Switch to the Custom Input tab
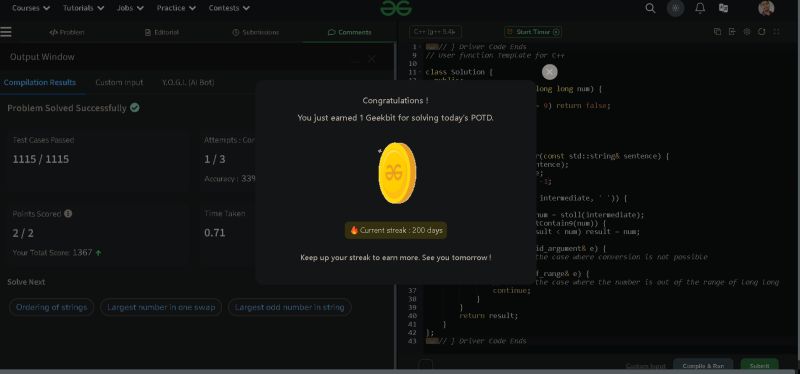This screenshot has height=374, width=800. click(x=119, y=82)
